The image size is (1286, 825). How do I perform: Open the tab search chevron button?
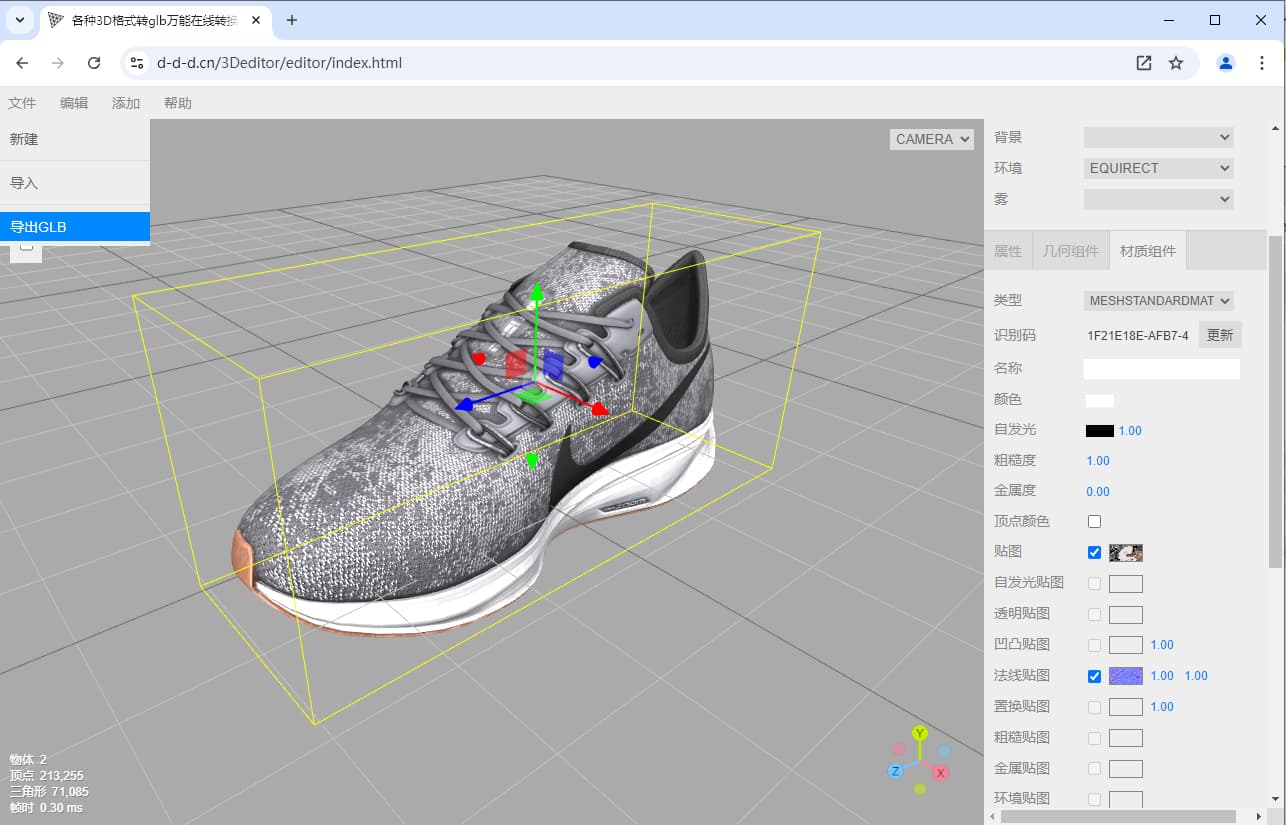point(20,20)
